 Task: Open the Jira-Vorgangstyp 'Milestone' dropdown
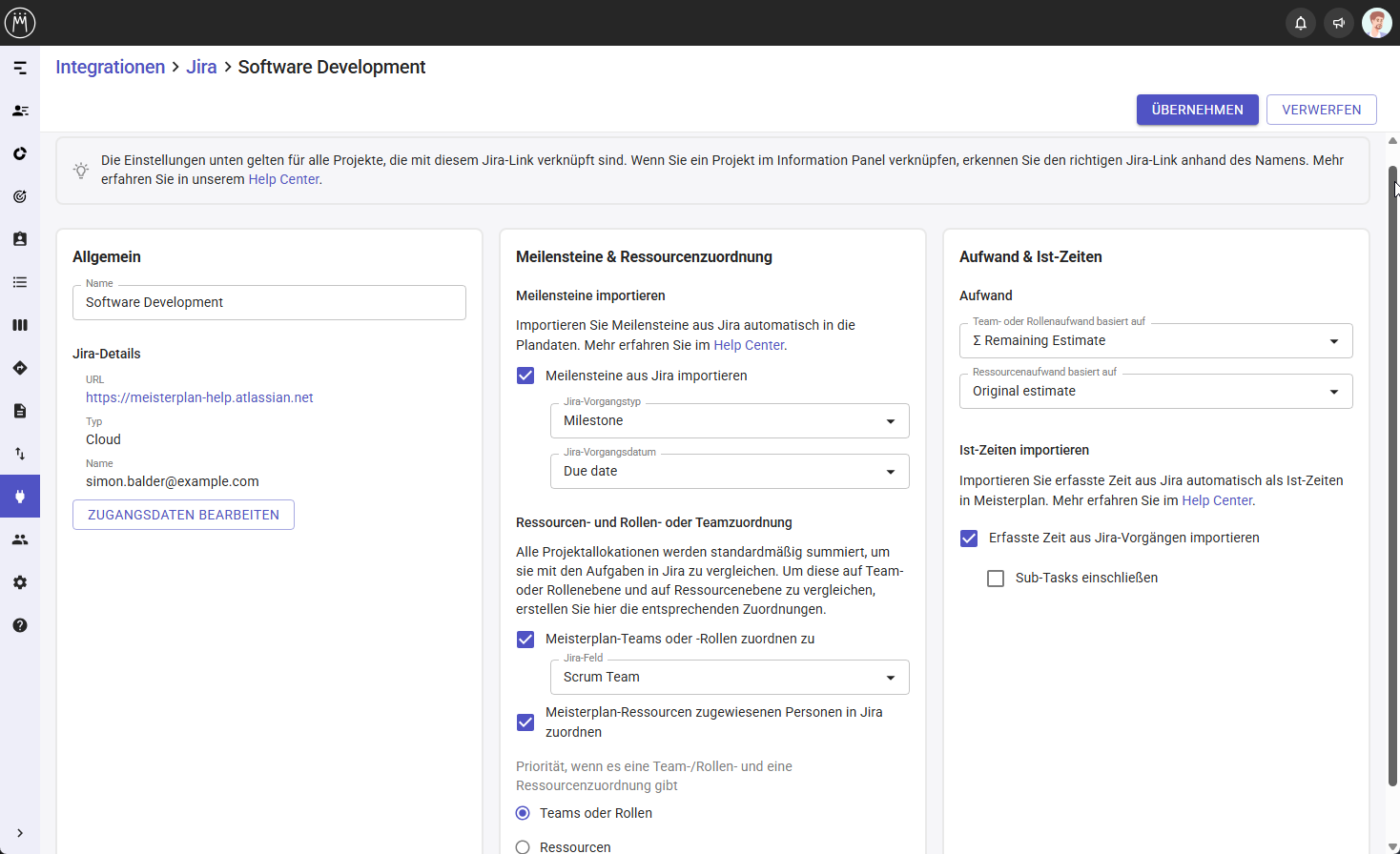[890, 420]
